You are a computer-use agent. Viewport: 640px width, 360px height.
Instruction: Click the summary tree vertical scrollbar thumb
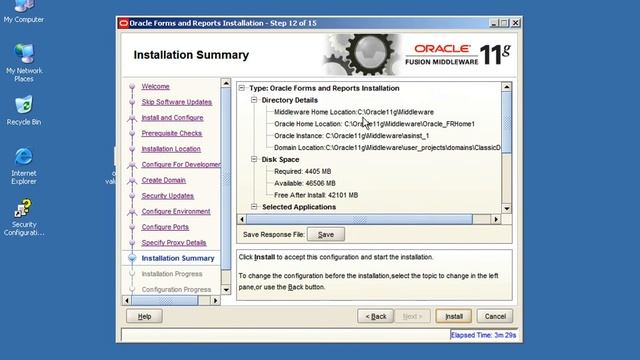pyautogui.click(x=507, y=122)
